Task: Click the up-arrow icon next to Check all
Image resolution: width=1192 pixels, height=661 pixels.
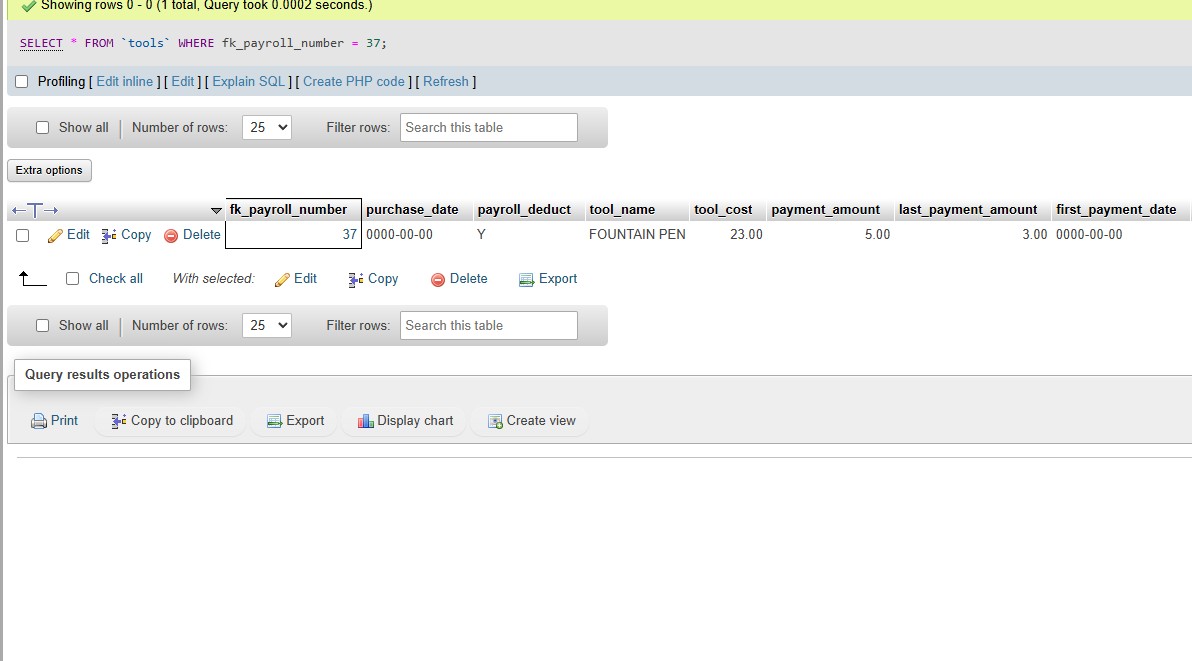Action: tap(32, 279)
